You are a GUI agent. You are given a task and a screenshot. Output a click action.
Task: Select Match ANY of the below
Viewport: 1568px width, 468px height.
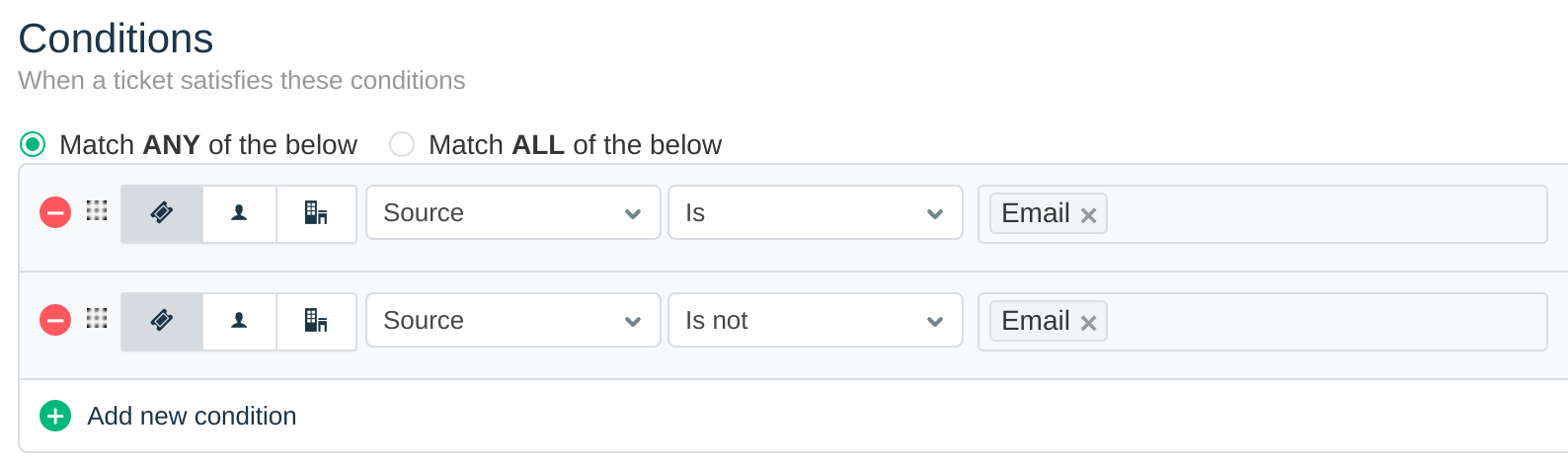[33, 145]
